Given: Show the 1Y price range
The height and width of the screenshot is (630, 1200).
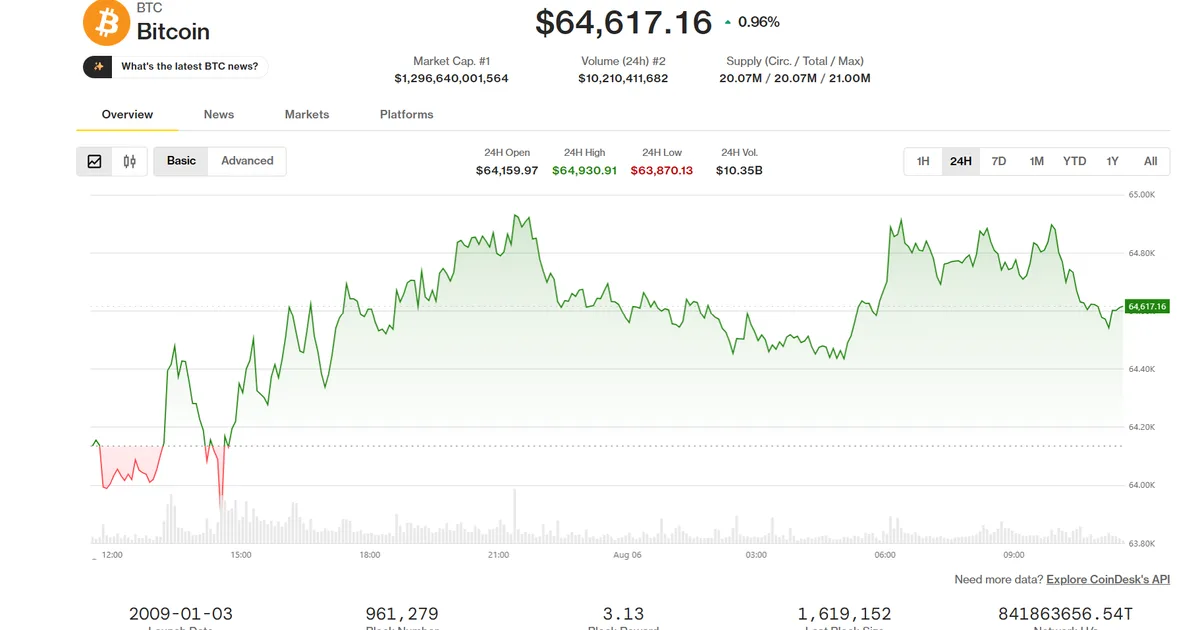Looking at the screenshot, I should point(1113,161).
